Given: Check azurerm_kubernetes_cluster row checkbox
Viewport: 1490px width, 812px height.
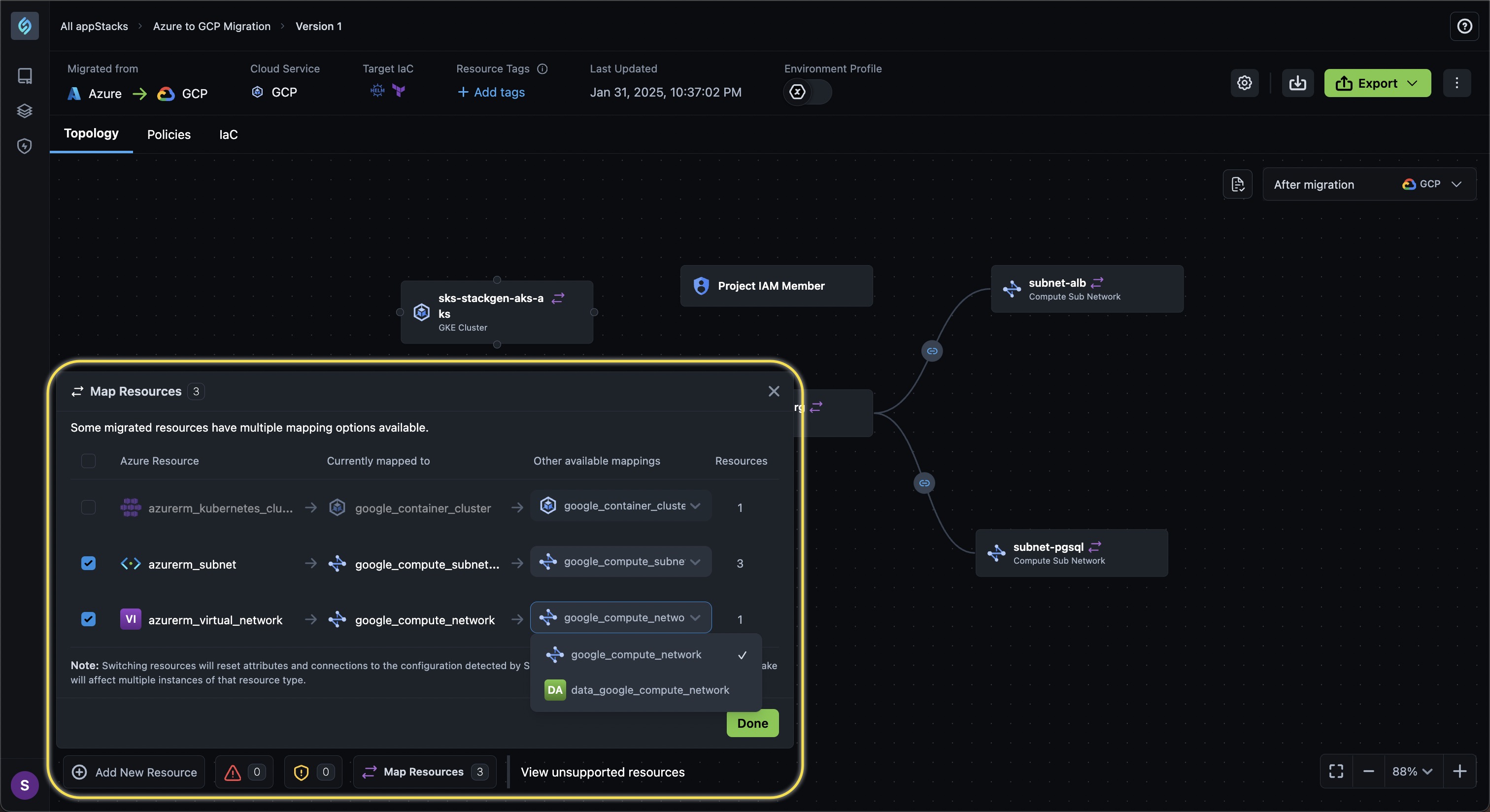Looking at the screenshot, I should (x=88, y=508).
